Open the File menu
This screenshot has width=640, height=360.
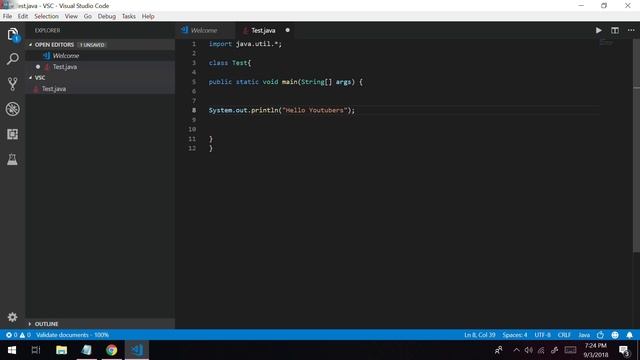click(x=7, y=16)
